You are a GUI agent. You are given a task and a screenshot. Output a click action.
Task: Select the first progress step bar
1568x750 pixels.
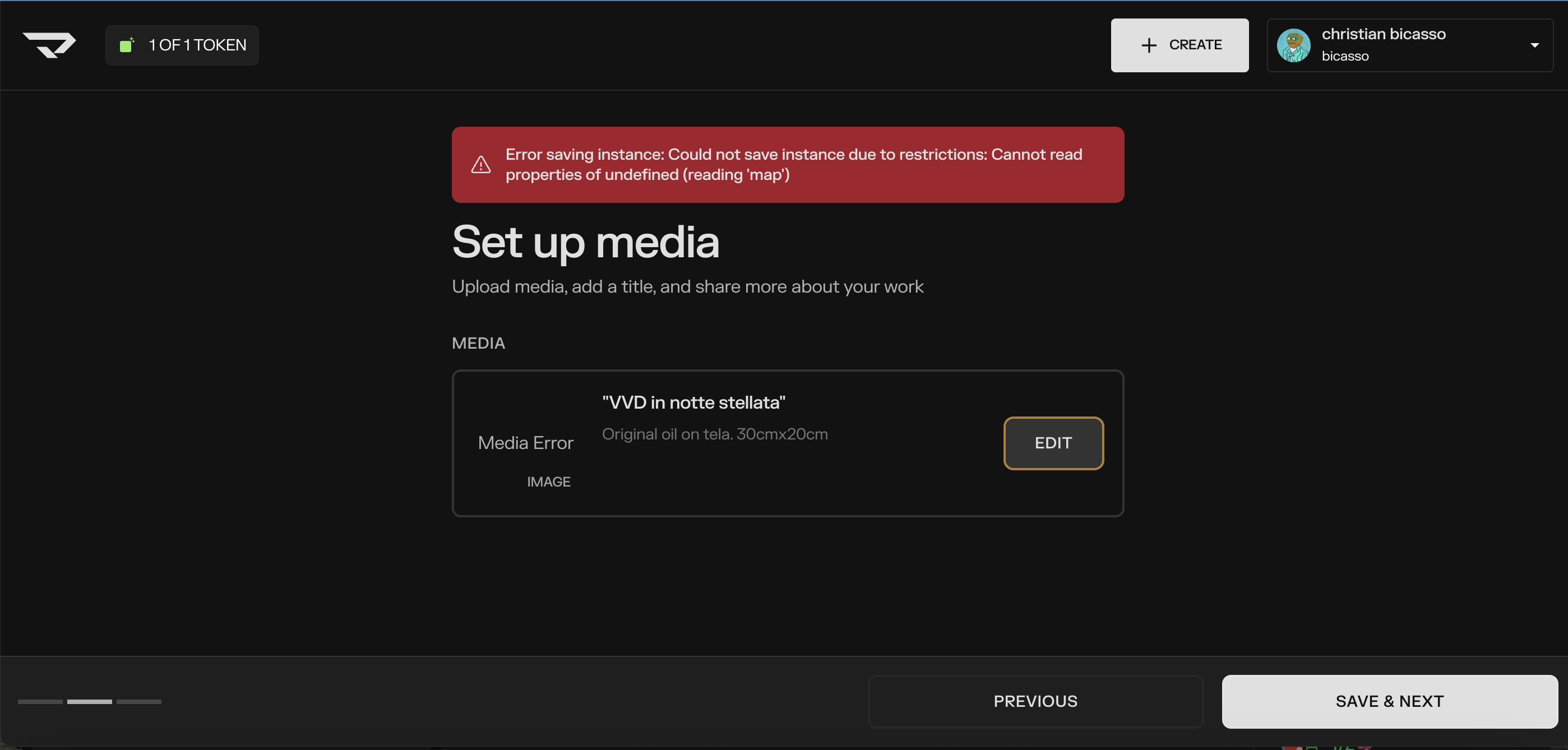40,702
